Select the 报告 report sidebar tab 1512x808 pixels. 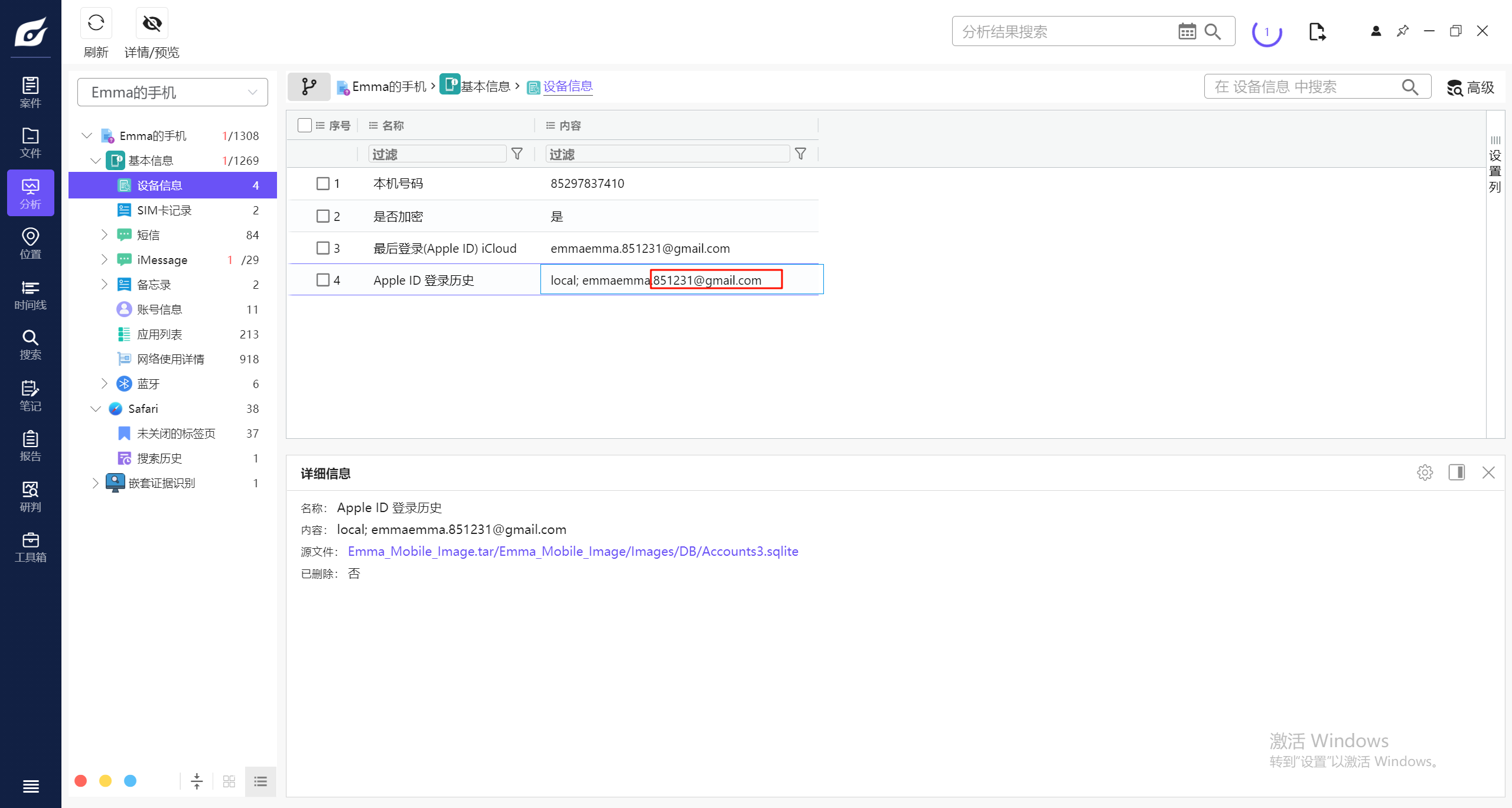(x=30, y=446)
